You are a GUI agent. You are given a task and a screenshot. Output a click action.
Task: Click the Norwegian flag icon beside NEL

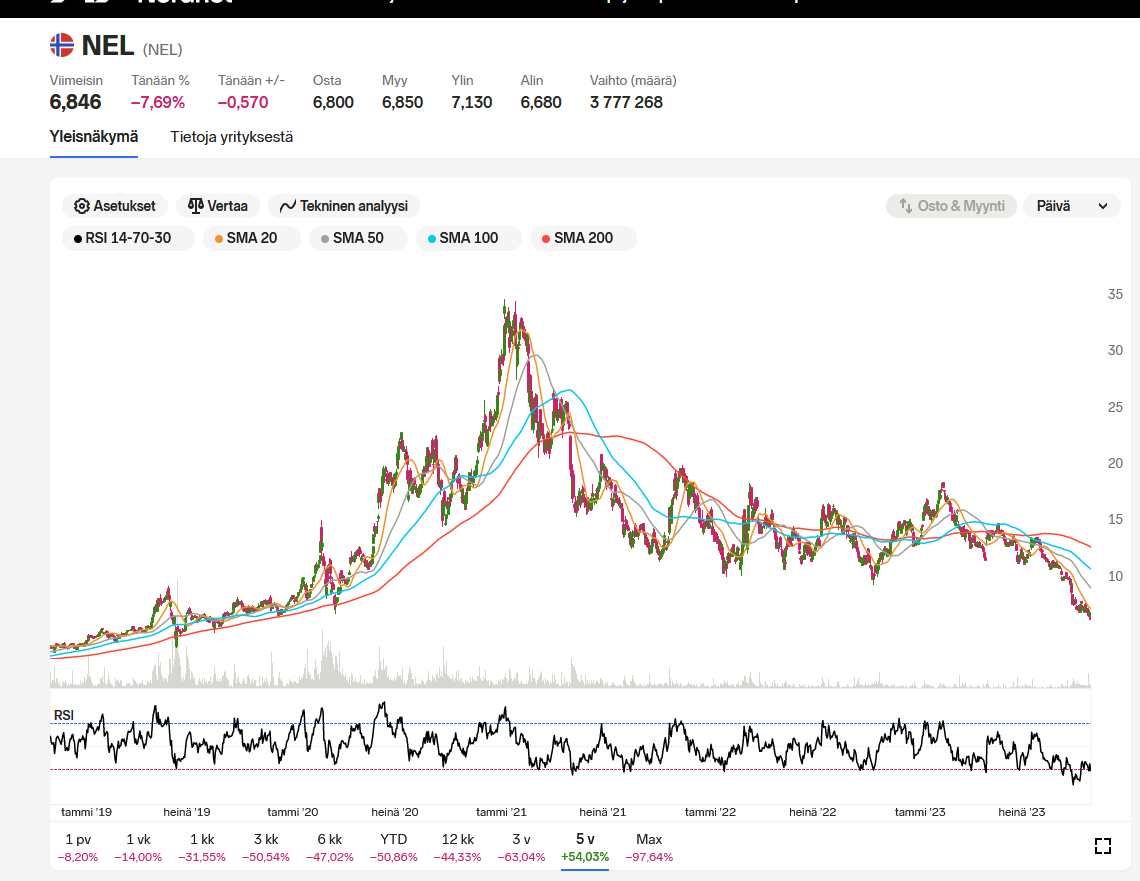point(62,45)
